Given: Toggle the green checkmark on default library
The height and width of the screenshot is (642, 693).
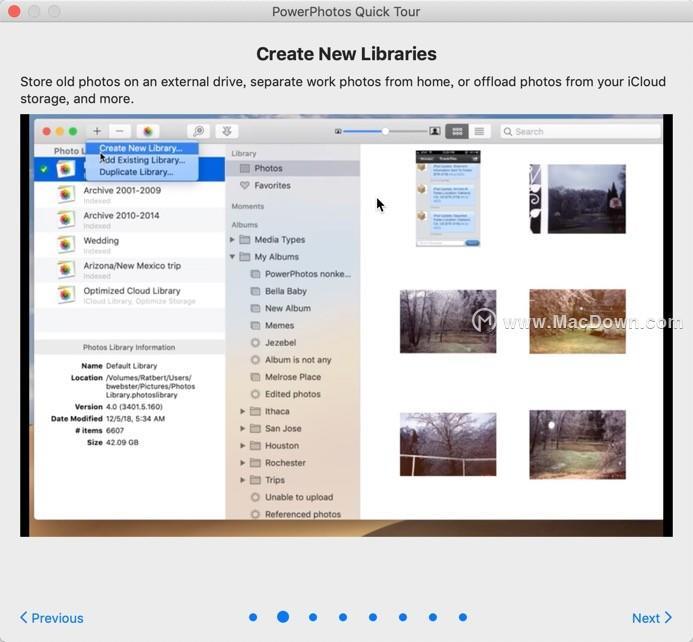Looking at the screenshot, I should coord(44,169).
